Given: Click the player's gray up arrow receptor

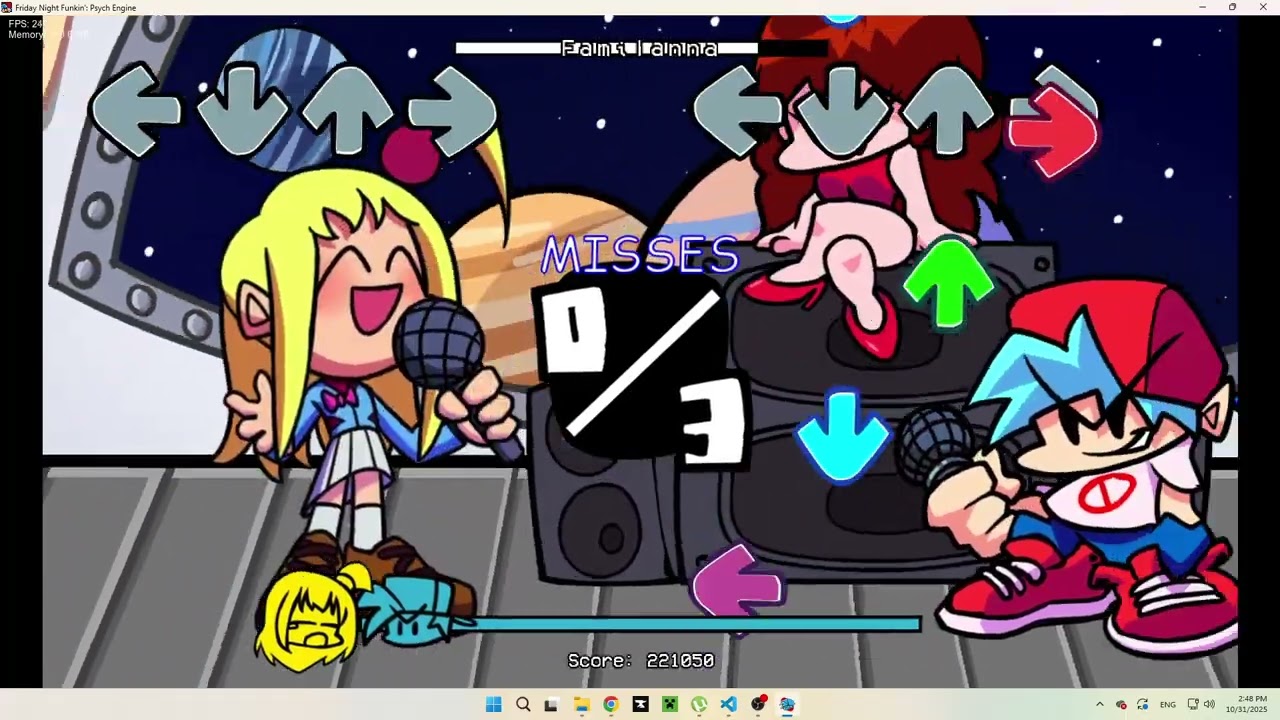Looking at the screenshot, I should coord(948,110).
